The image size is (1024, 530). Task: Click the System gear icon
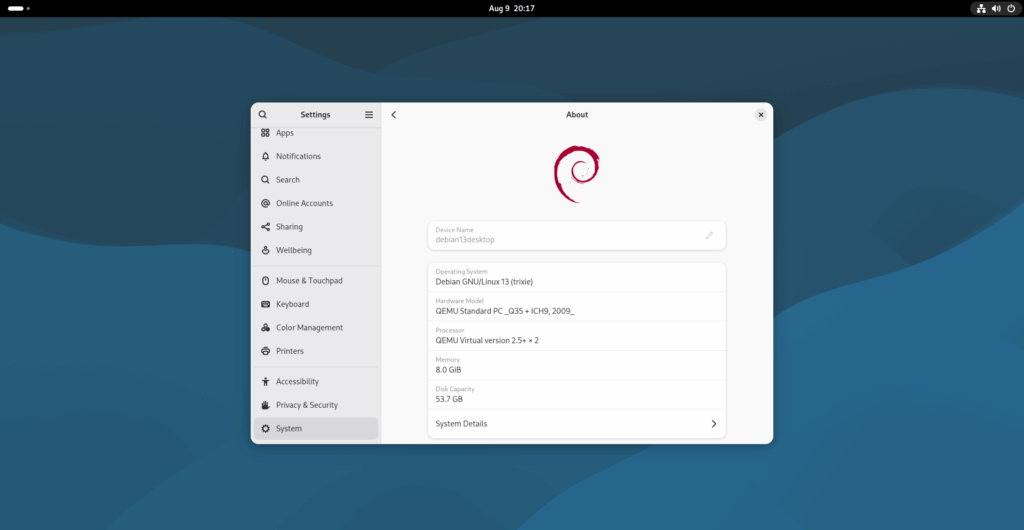click(x=265, y=428)
